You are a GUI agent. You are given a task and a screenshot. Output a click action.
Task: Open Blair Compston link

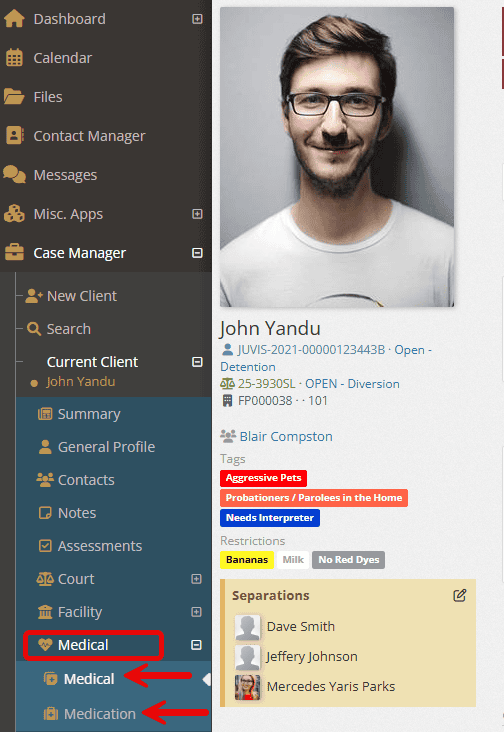pos(286,436)
